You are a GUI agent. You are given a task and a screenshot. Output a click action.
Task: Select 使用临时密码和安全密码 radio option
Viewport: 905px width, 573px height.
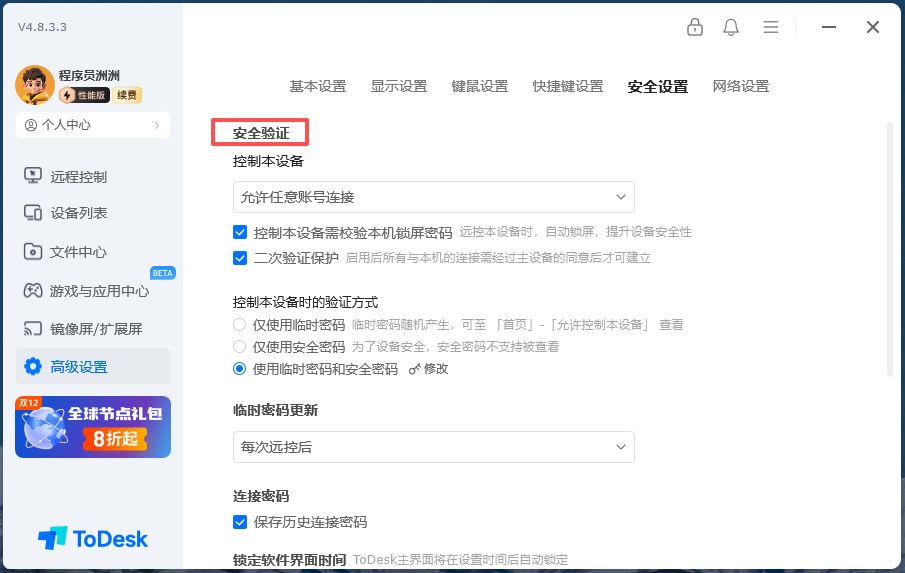click(x=240, y=369)
